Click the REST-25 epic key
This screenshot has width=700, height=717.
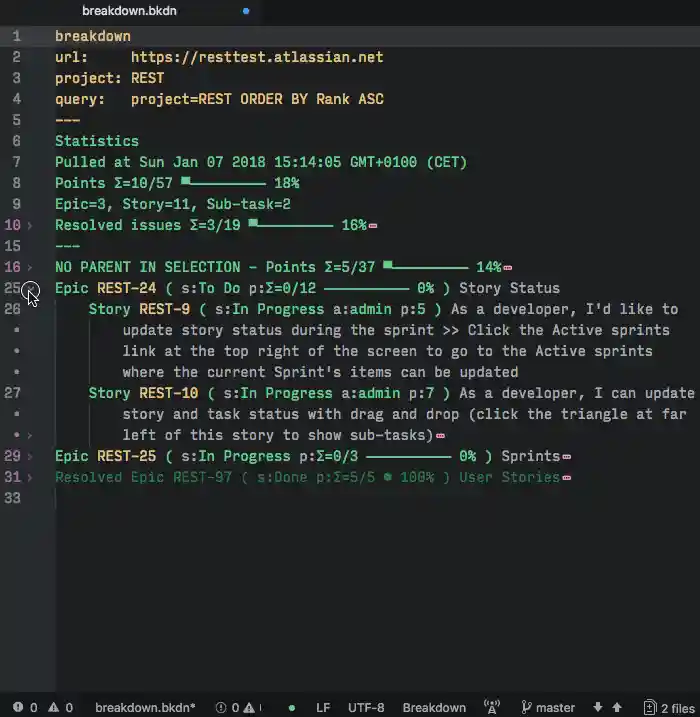point(127,456)
